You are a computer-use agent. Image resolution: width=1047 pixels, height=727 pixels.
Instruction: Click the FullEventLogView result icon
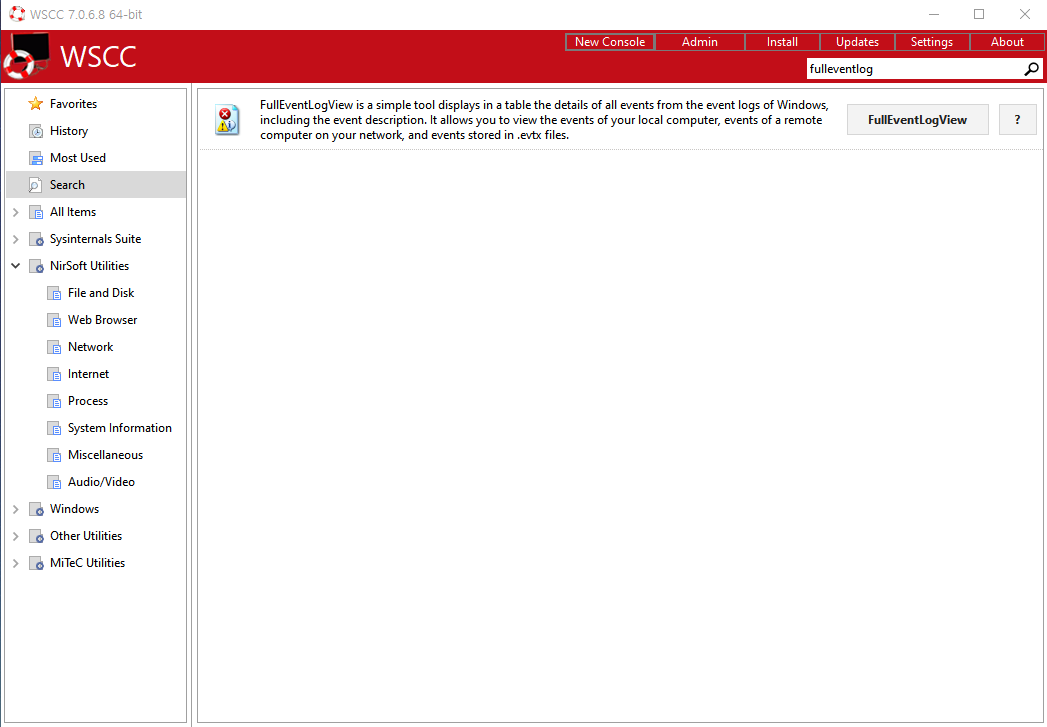(x=227, y=120)
